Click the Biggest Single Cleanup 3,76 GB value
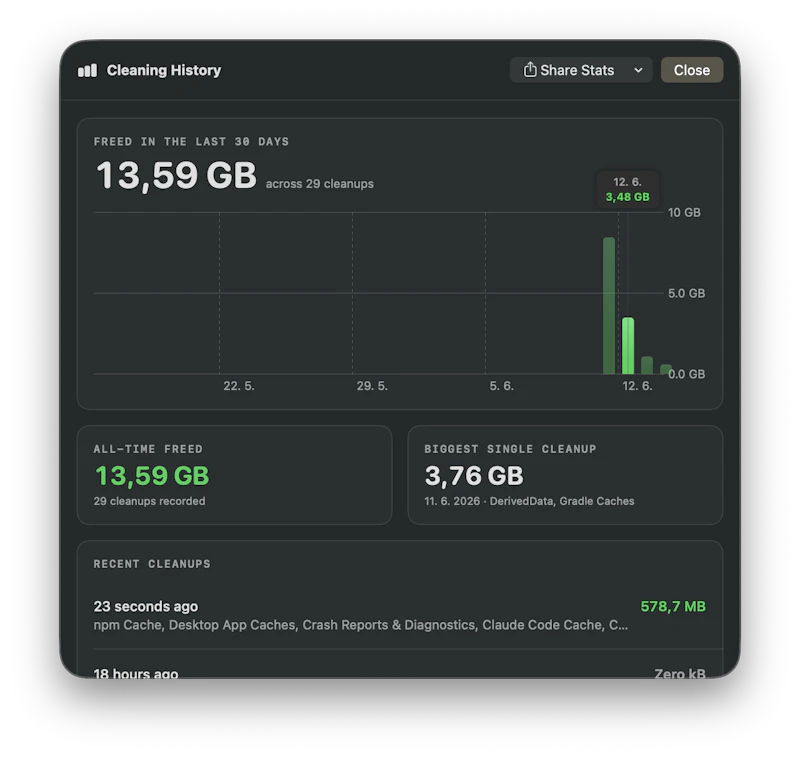This screenshot has width=800, height=757. (x=474, y=475)
